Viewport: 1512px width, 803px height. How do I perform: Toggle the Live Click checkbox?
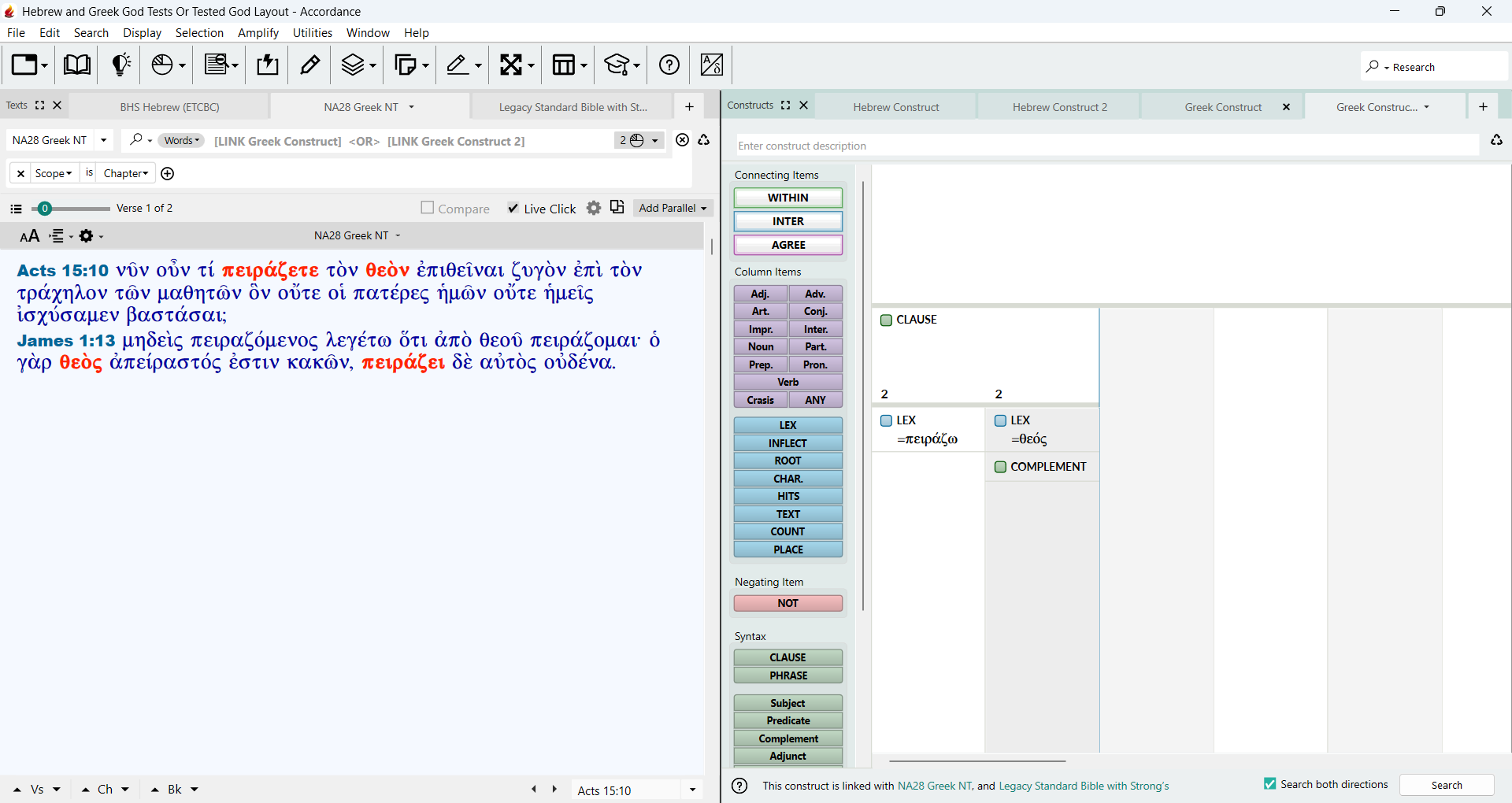click(x=513, y=208)
